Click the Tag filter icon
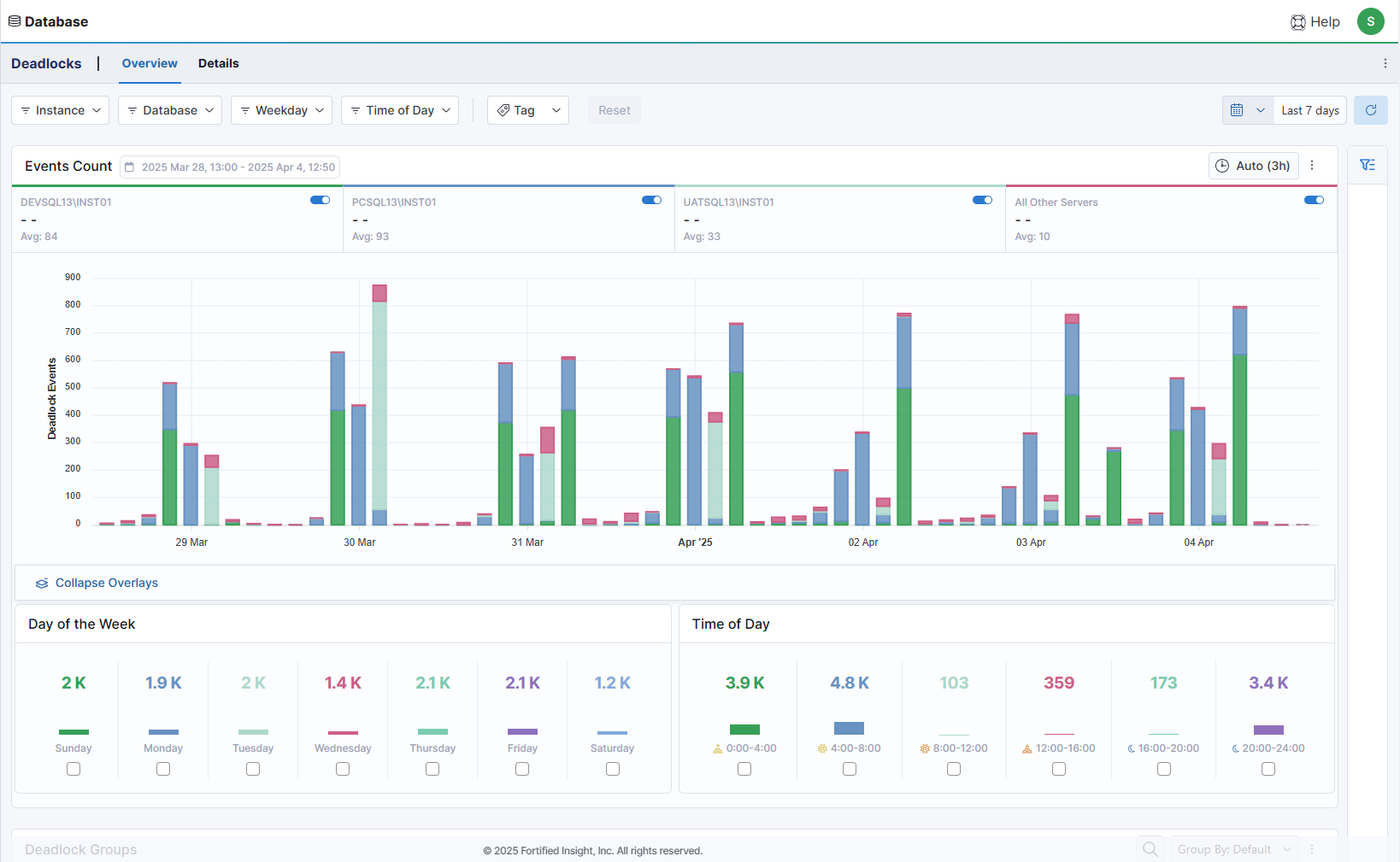 [x=504, y=110]
